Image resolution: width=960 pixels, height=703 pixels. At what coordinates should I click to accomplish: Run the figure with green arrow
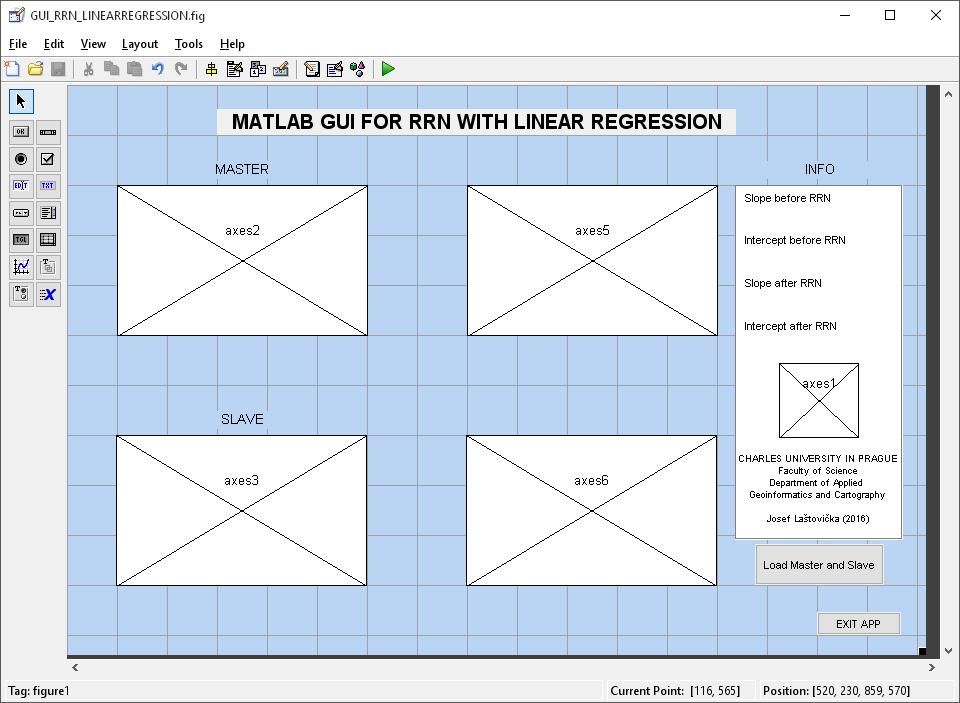[388, 69]
